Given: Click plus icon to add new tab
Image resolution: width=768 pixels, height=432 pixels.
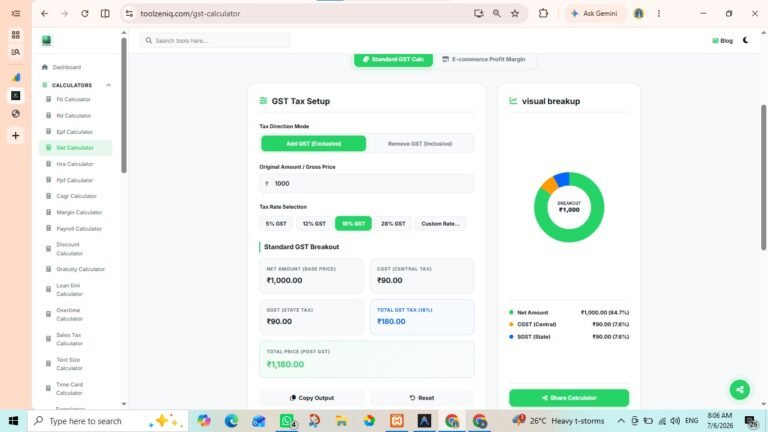Looking at the screenshot, I should pos(16,136).
